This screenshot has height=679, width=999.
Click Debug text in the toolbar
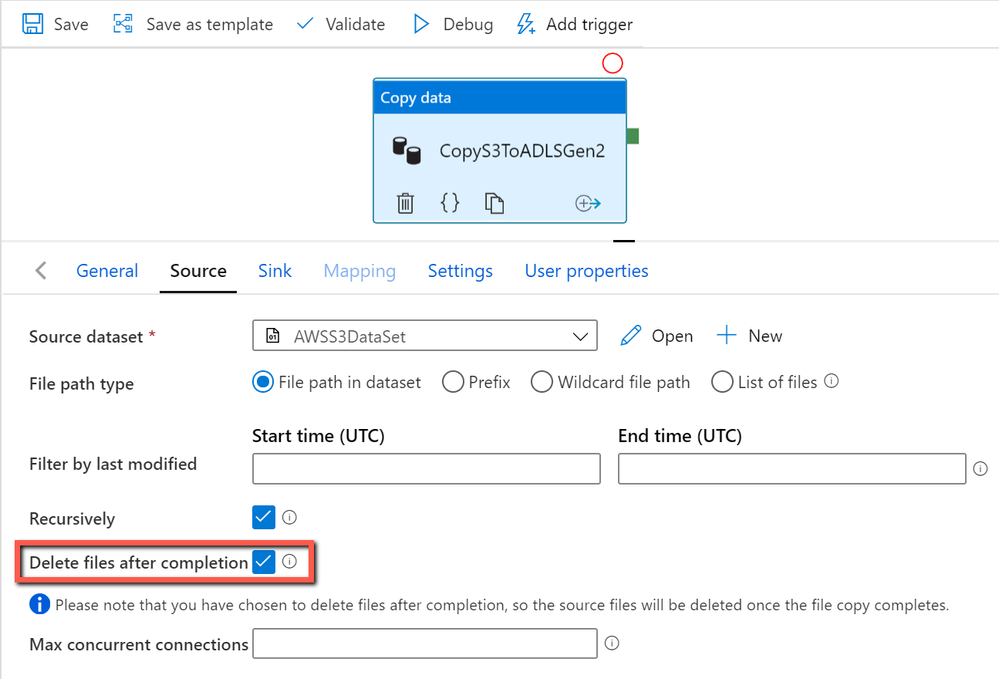(468, 24)
